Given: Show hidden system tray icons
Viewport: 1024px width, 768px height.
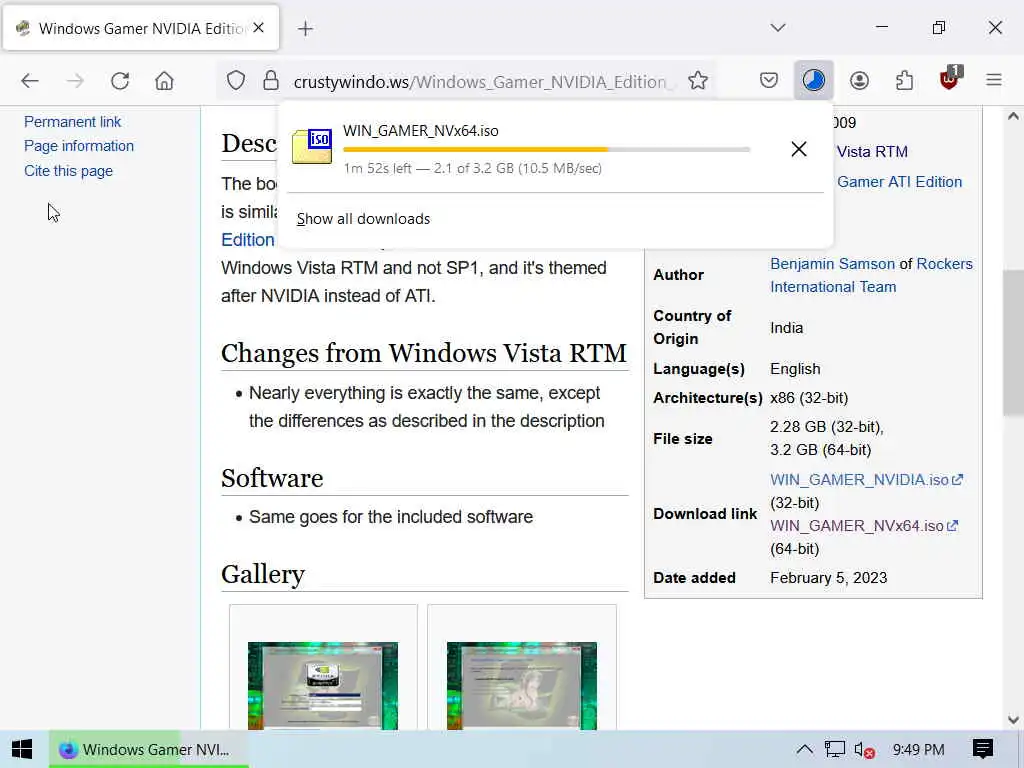Looking at the screenshot, I should click(805, 750).
